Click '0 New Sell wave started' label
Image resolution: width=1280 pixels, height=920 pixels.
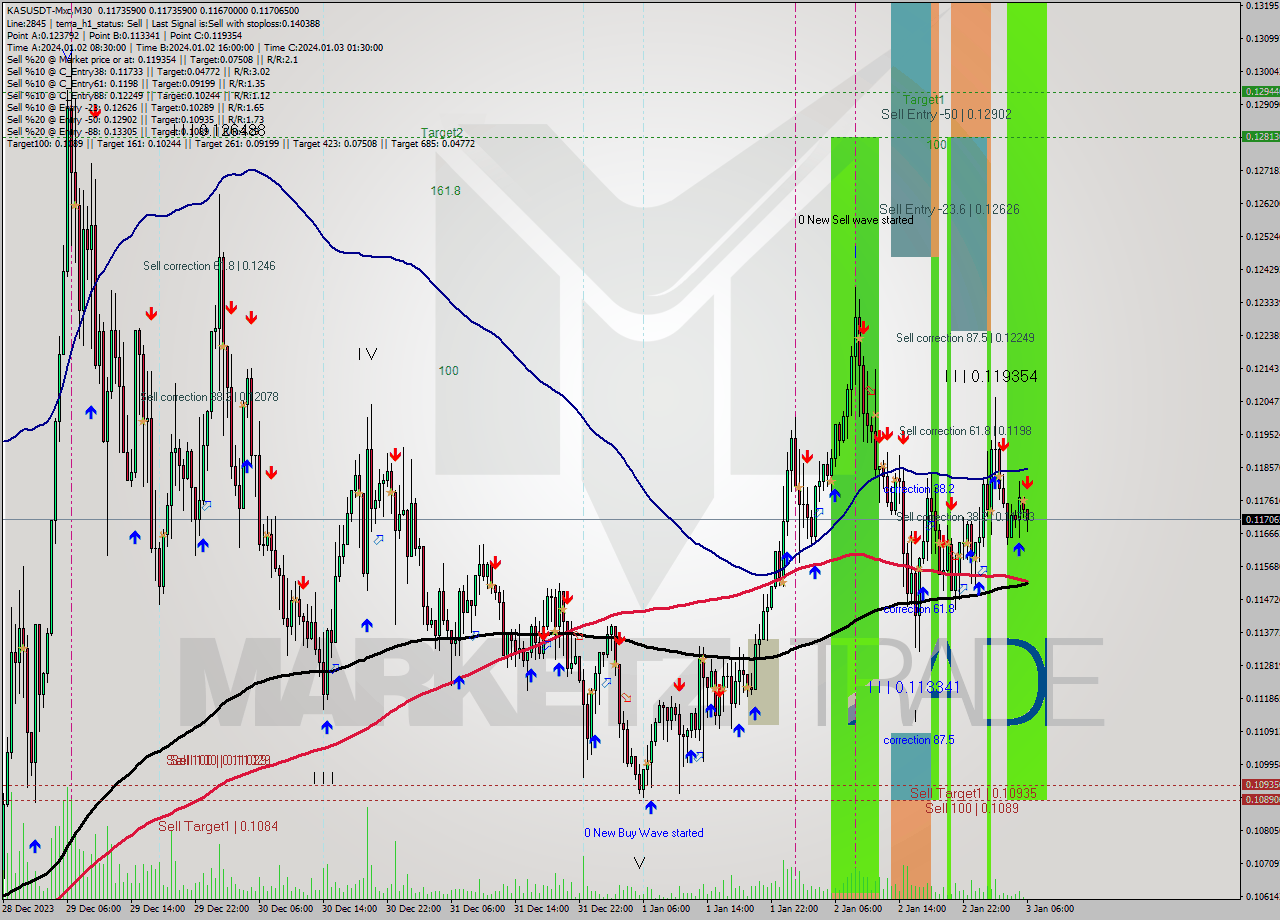(855, 220)
